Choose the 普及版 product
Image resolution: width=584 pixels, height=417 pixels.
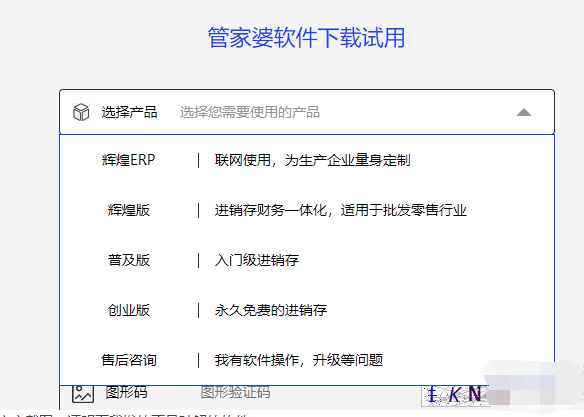[128, 260]
